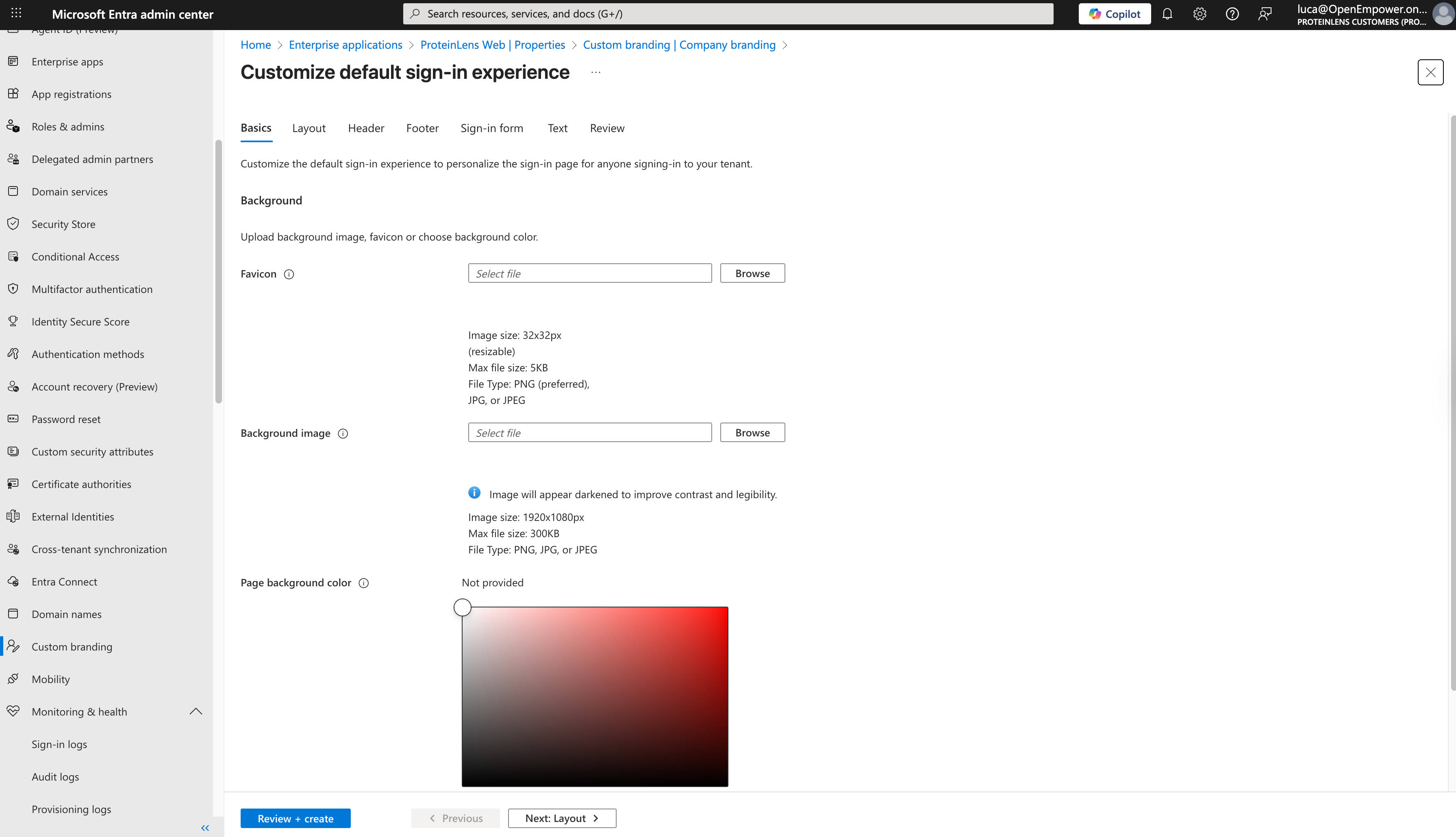View the Favicon info tooltip icon
This screenshot has height=837, width=1456.
(289, 274)
